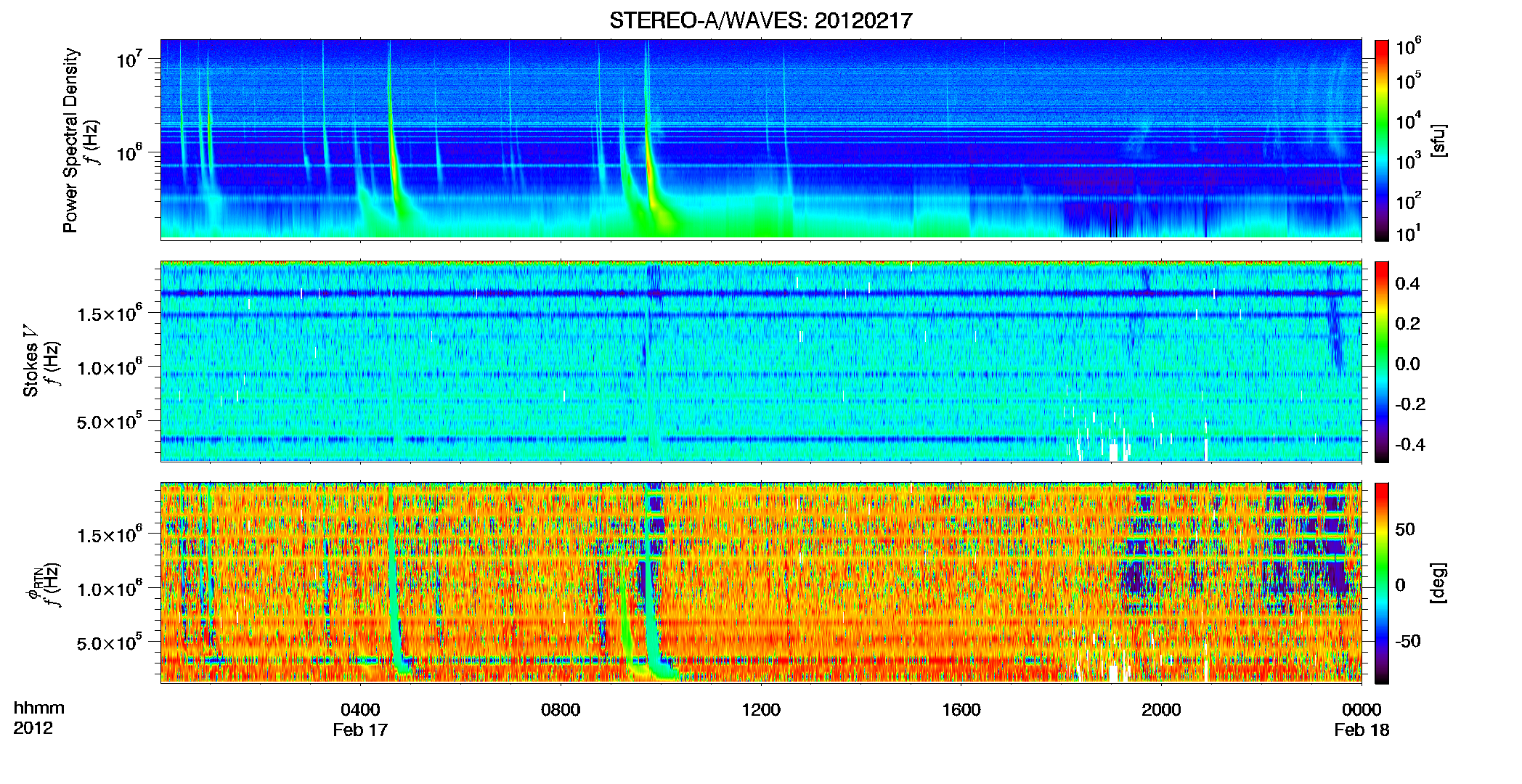The width and height of the screenshot is (1522, 784).
Task: Click the bottom direction-angle spectrogram panel
Action: 761,583
